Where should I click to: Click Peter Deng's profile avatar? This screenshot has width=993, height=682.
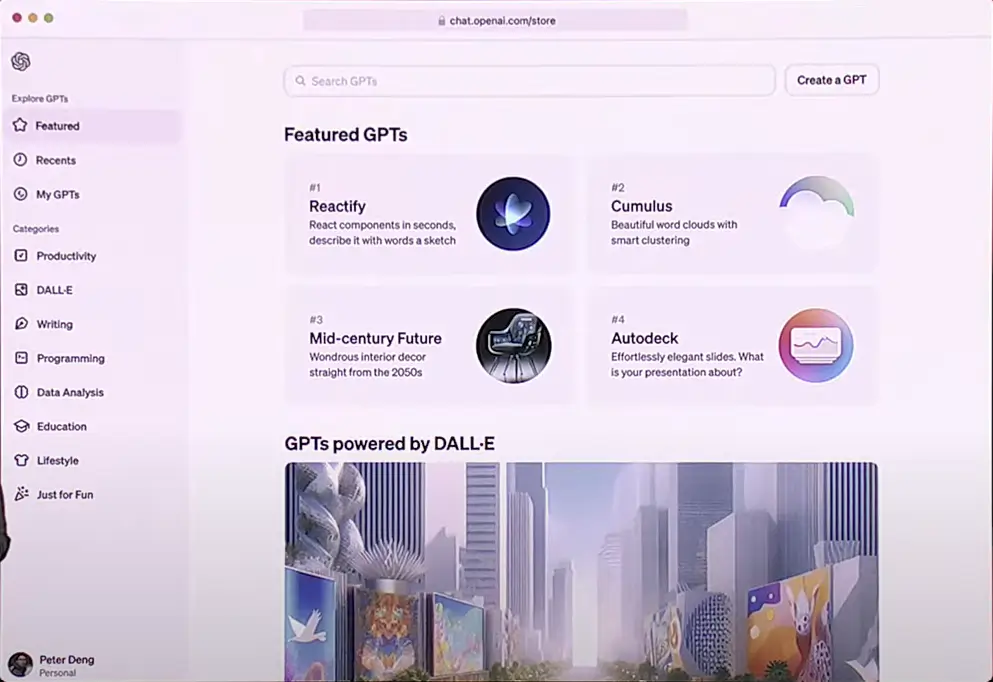(x=20, y=665)
